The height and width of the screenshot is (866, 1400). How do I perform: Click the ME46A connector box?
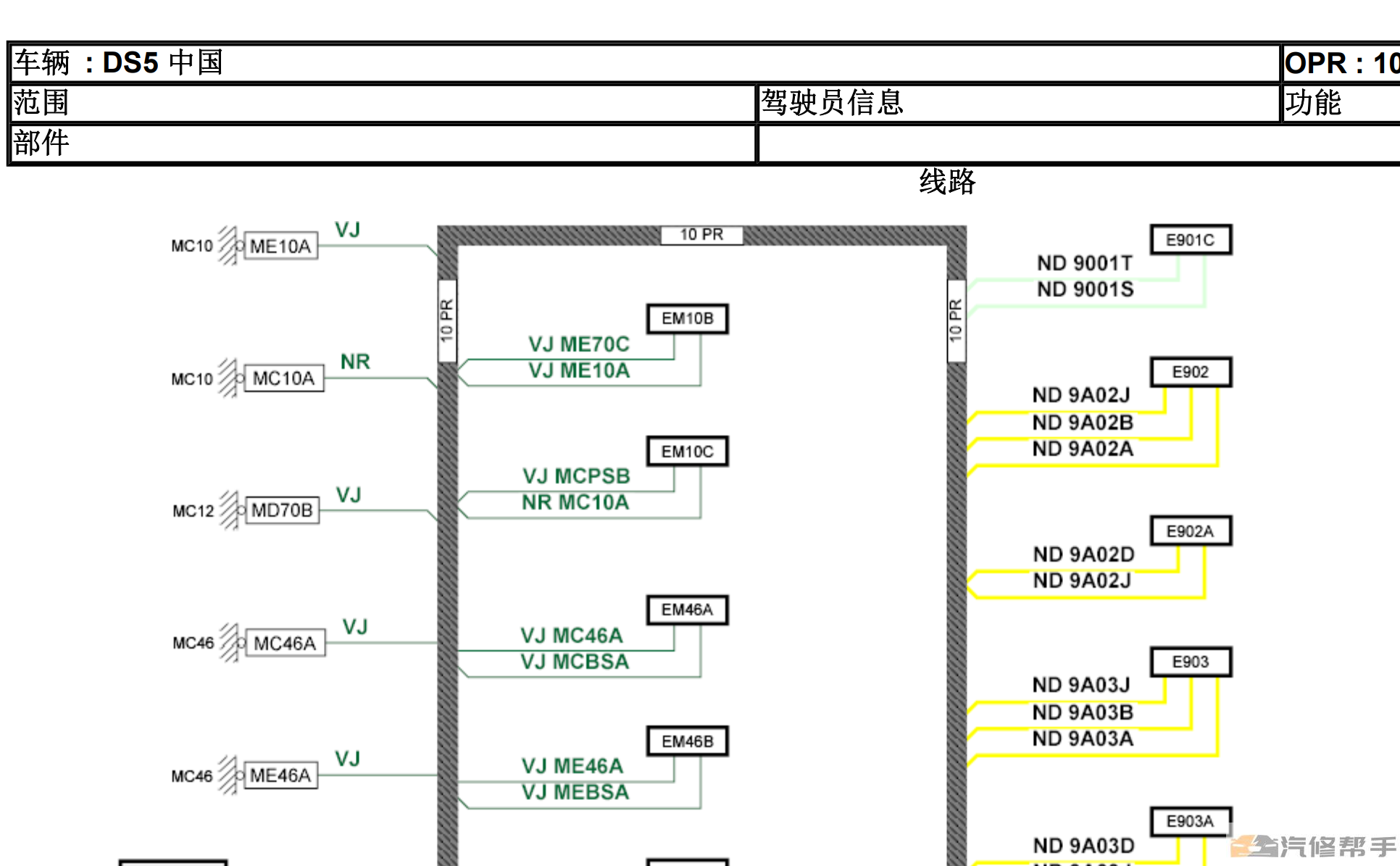[x=280, y=775]
